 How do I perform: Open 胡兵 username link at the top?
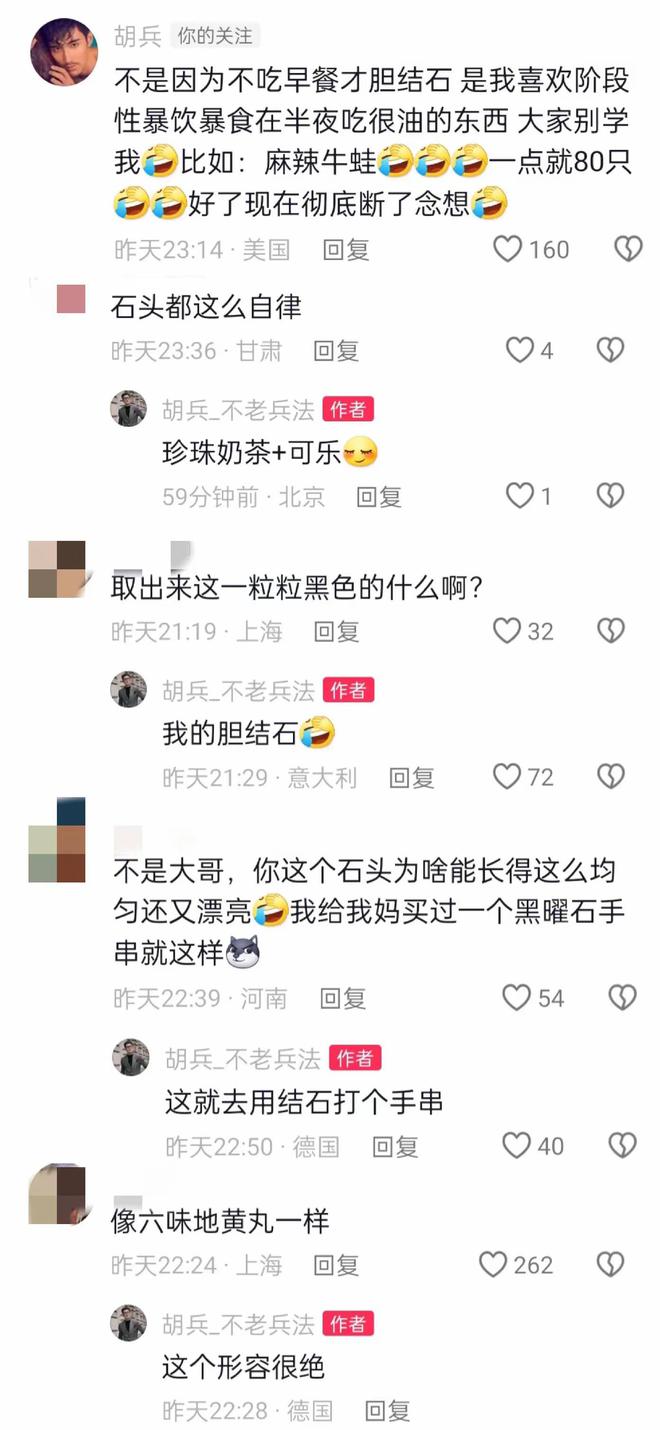pyautogui.click(x=138, y=36)
